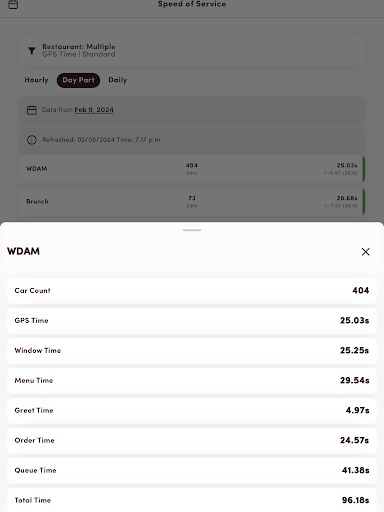Image resolution: width=384 pixels, height=512 pixels.
Task: Tap the GPS Time row
Action: point(192,321)
